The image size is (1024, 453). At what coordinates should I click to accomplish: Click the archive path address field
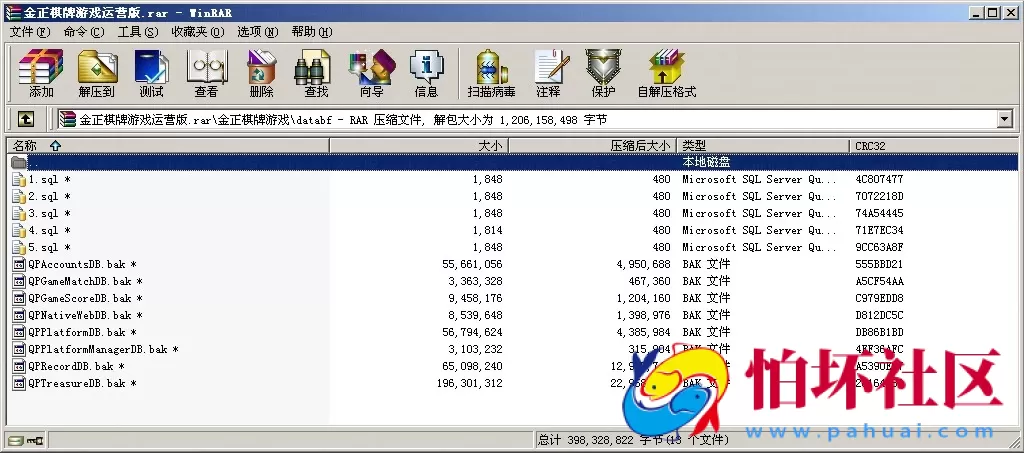pyautogui.click(x=528, y=119)
